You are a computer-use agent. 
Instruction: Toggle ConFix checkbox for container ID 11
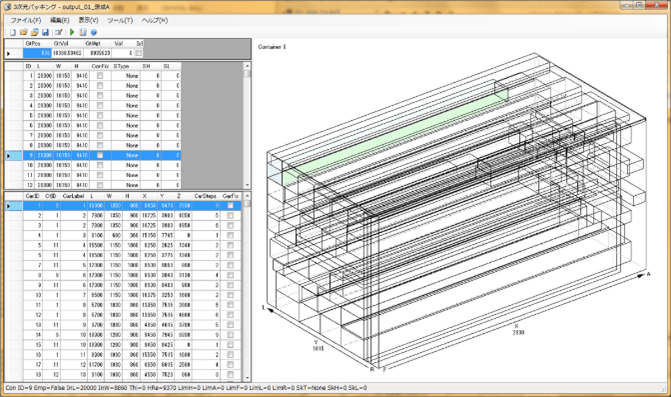point(100,175)
